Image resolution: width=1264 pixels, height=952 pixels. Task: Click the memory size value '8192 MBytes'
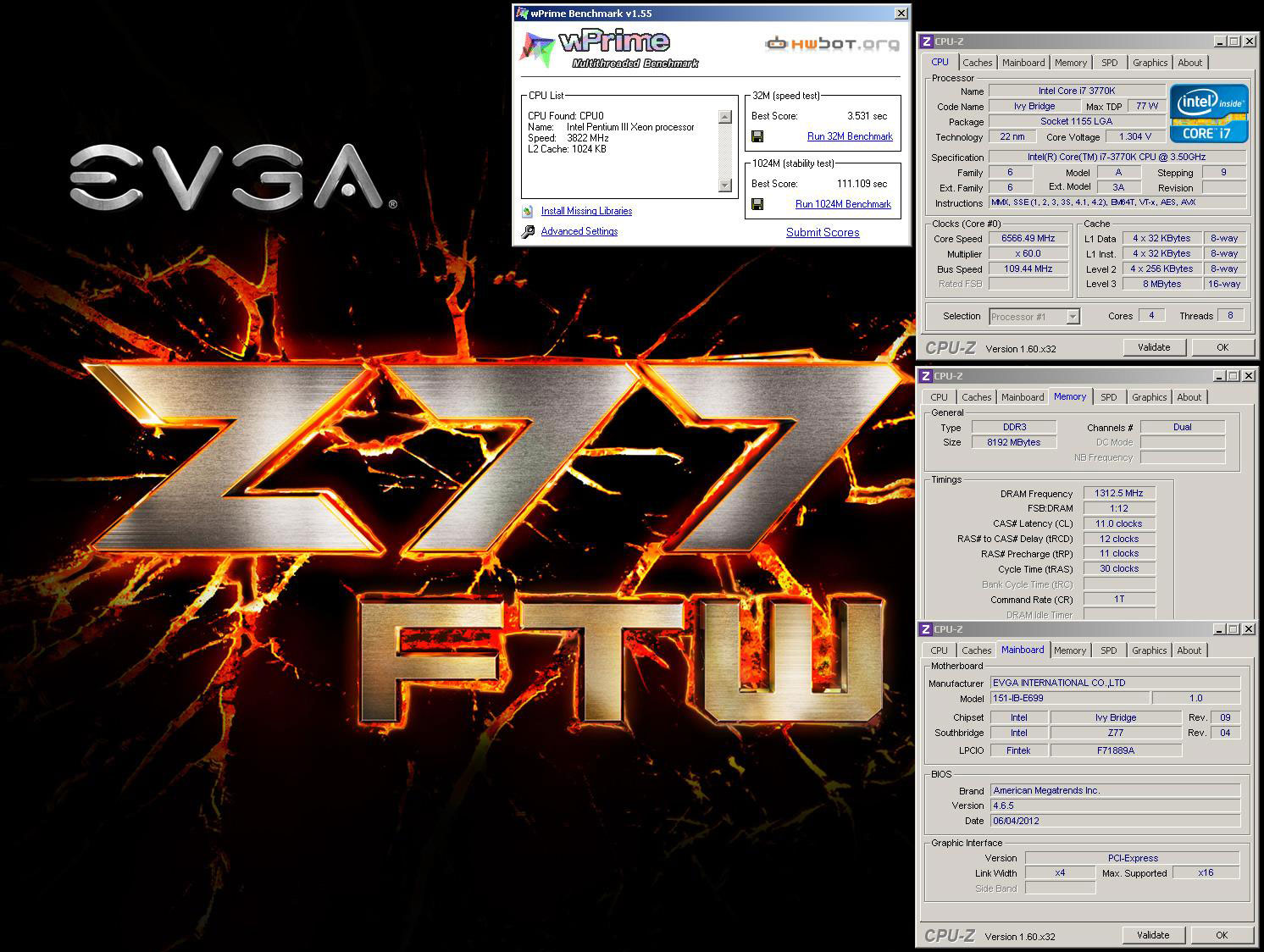pyautogui.click(x=1014, y=442)
